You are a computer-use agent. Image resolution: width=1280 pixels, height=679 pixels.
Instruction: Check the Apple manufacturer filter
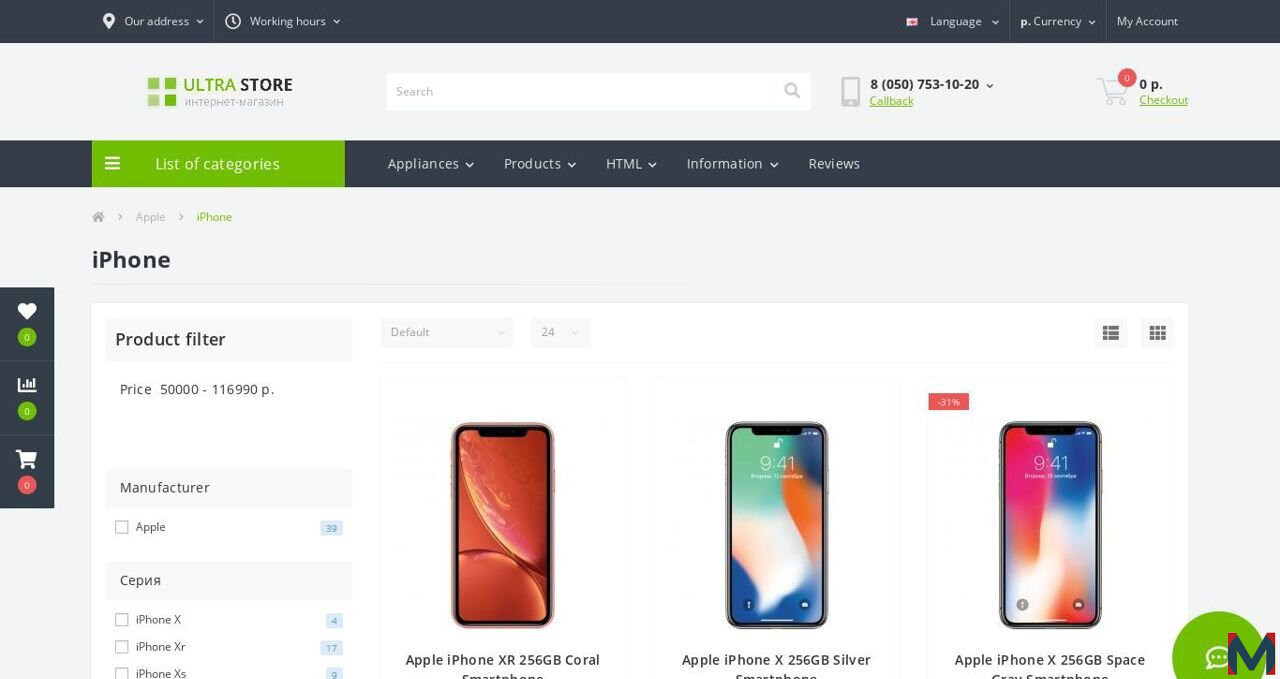pyautogui.click(x=122, y=527)
